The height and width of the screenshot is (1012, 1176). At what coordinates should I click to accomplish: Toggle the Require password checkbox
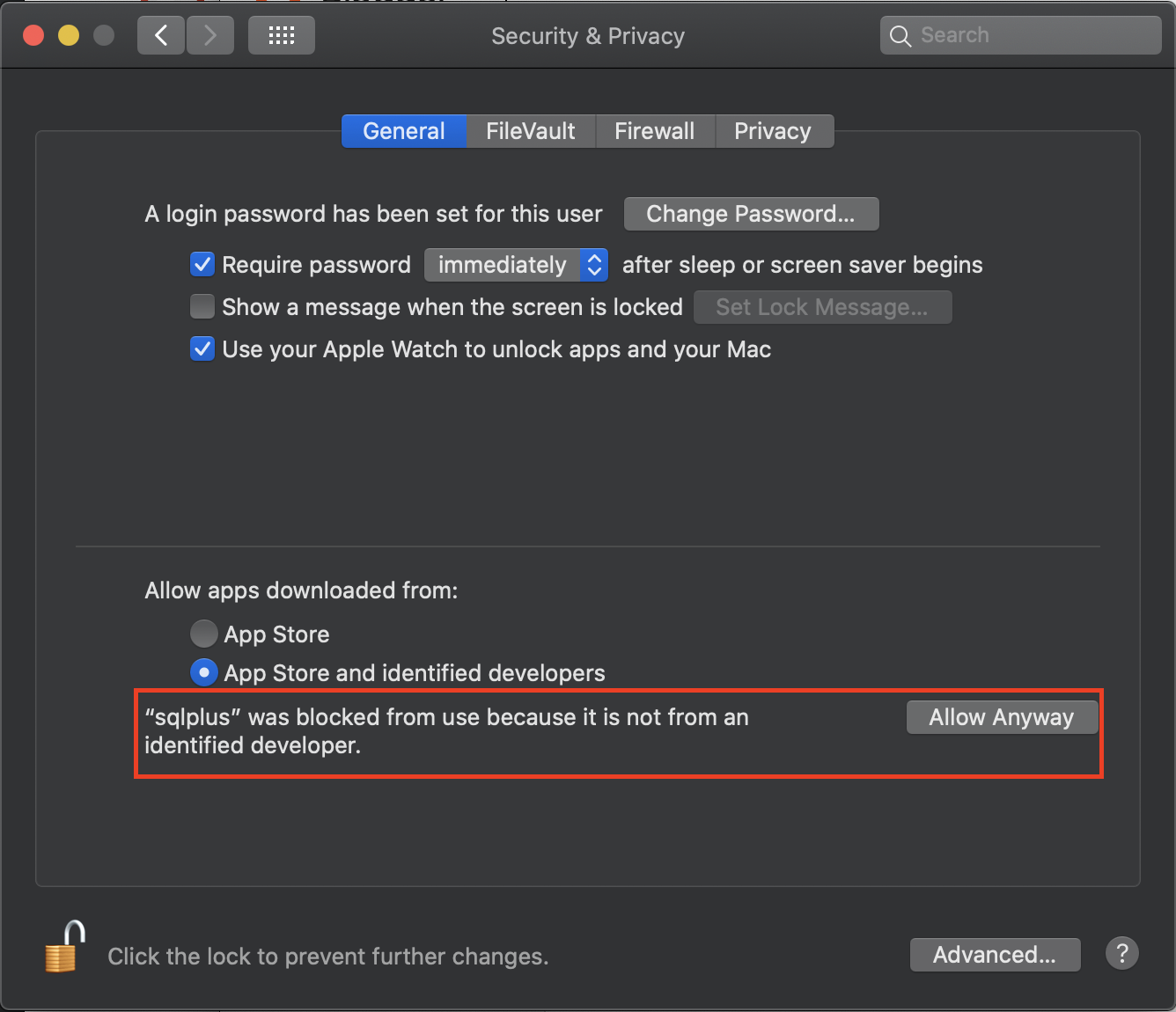tap(202, 264)
